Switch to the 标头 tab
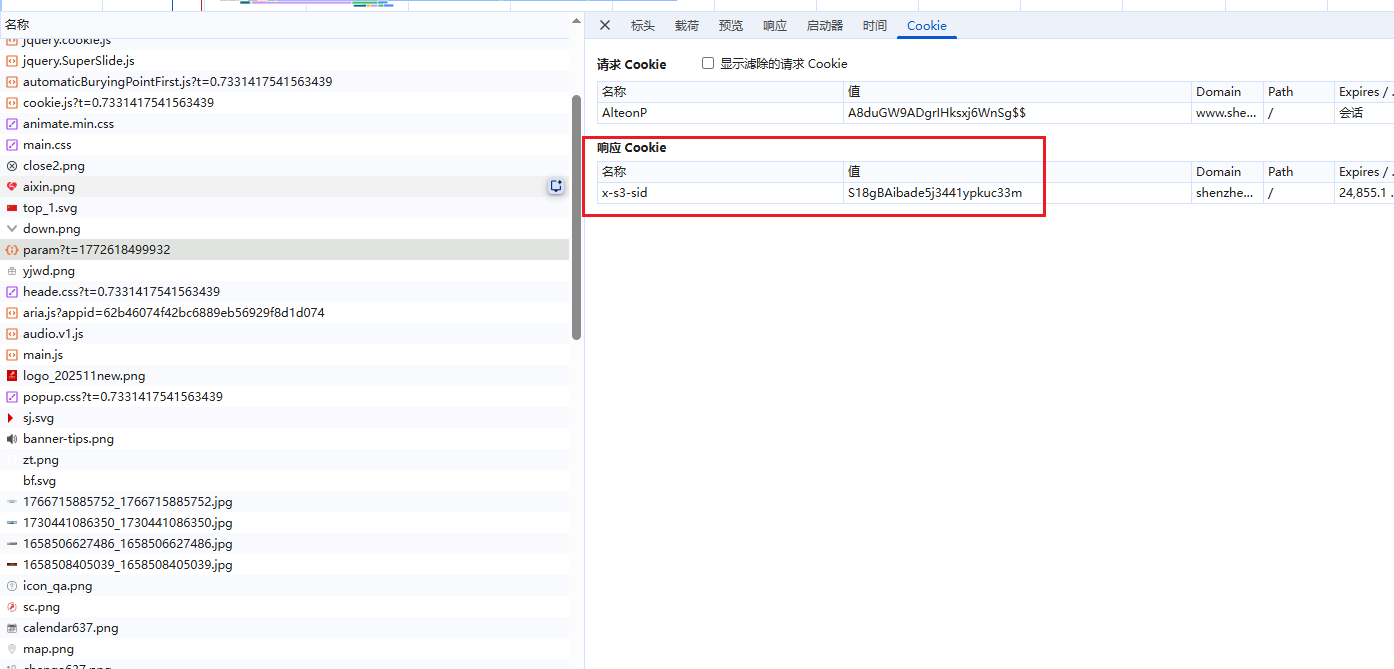 [643, 26]
